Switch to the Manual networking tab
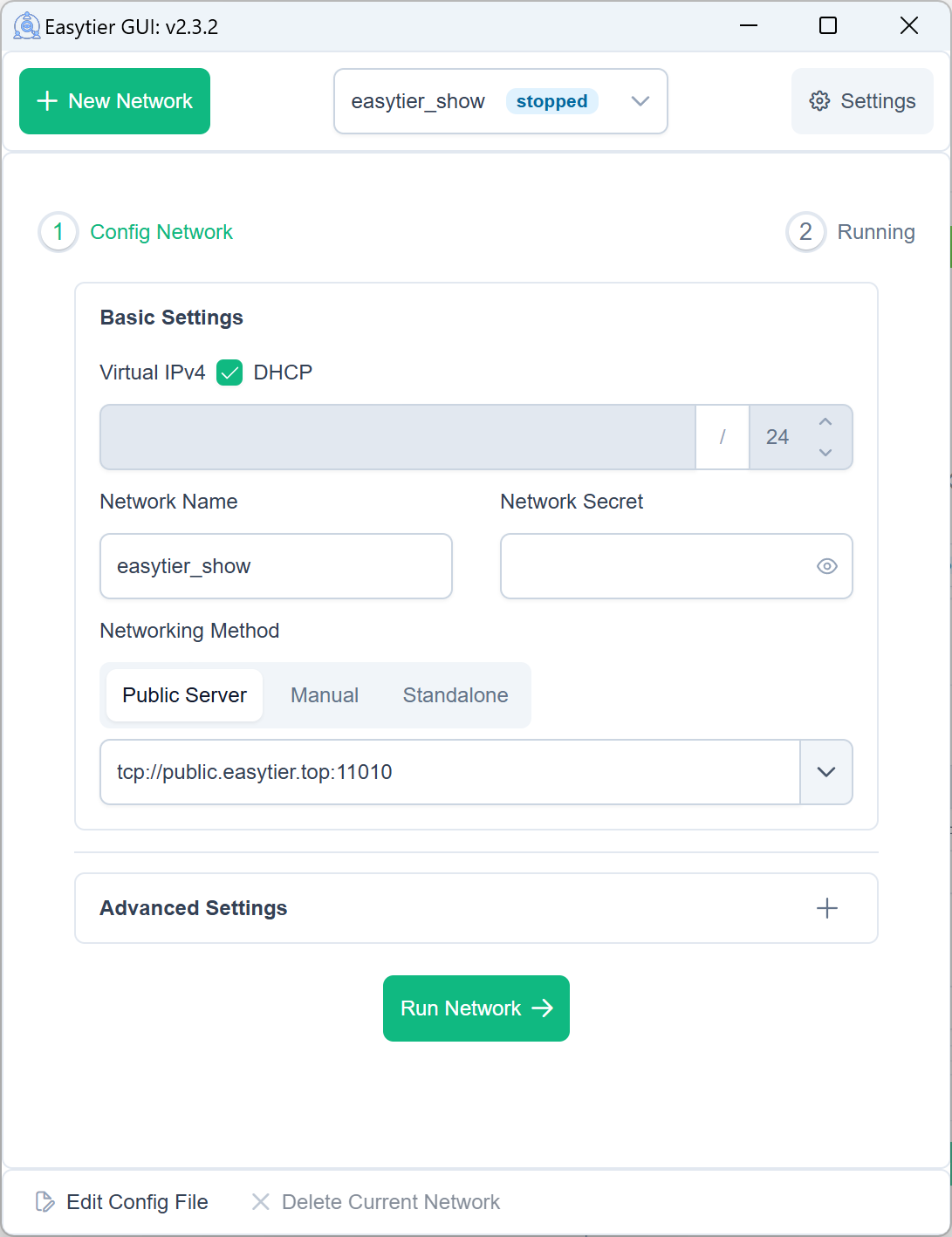This screenshot has width=952, height=1237. (324, 695)
